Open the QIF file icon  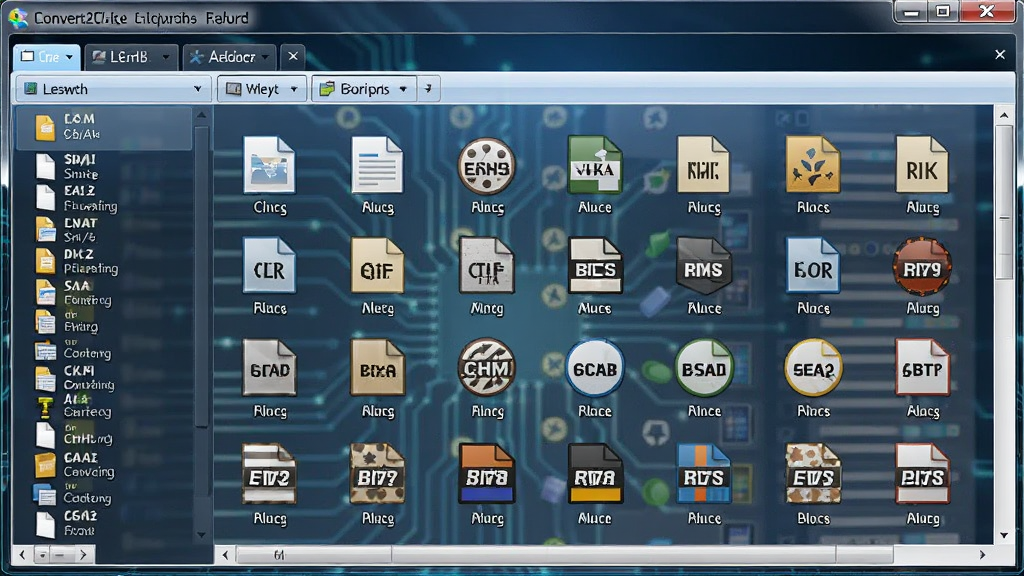click(377, 265)
